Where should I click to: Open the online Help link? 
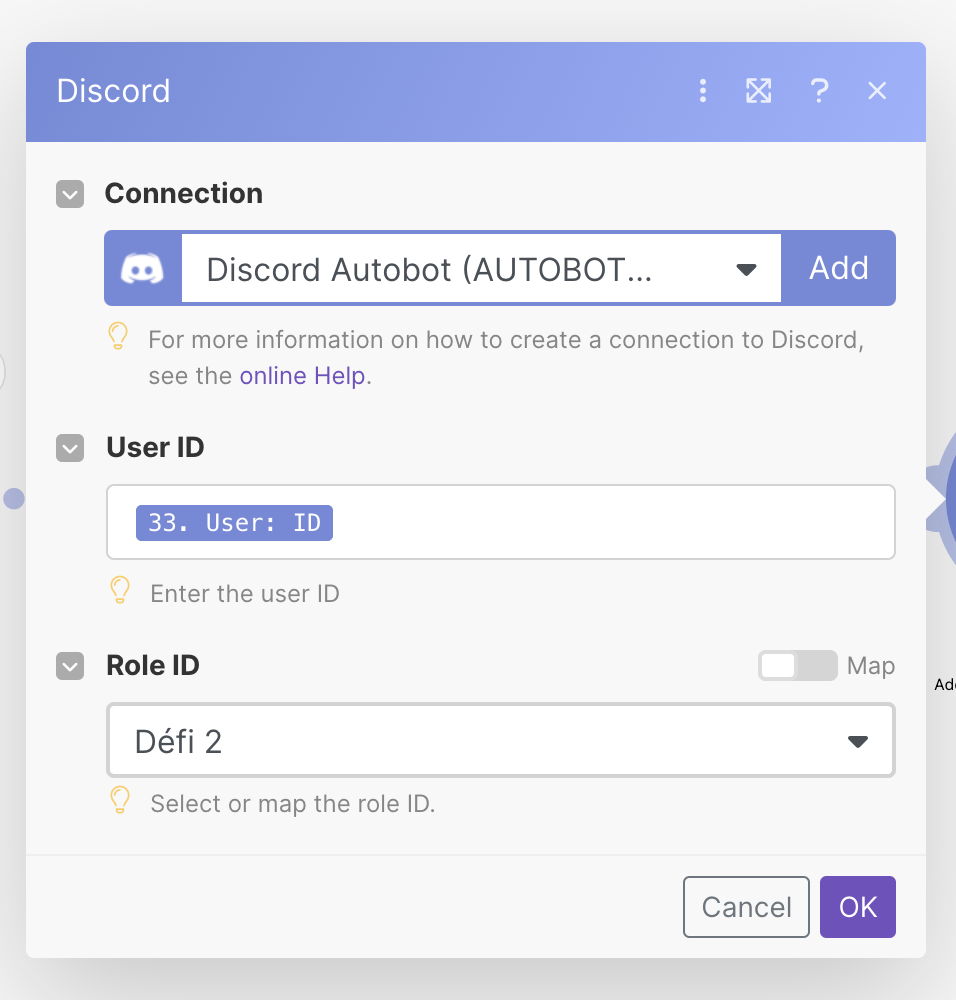pyautogui.click(x=303, y=375)
